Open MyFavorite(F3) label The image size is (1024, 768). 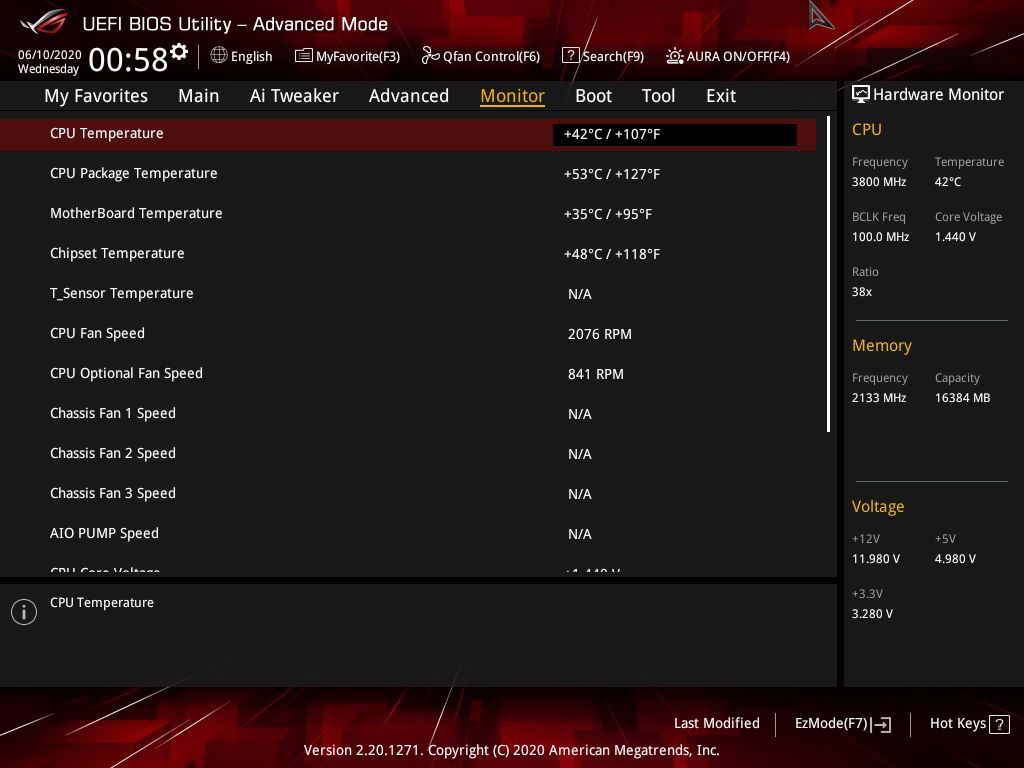pos(358,57)
